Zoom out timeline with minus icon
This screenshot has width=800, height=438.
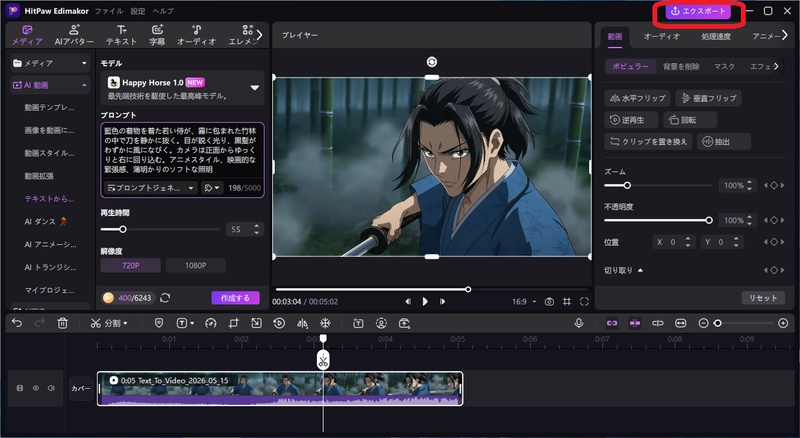point(703,323)
